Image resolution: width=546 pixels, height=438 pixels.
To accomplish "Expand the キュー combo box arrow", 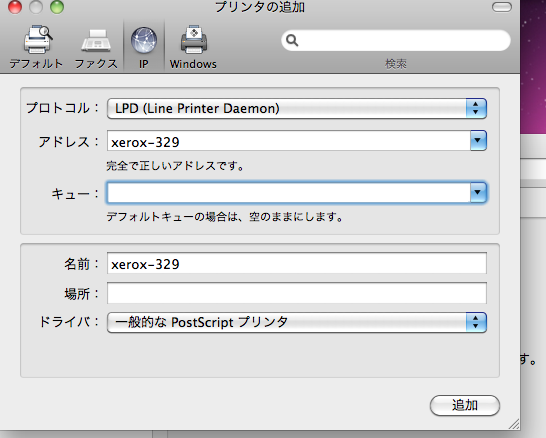I will 478,192.
